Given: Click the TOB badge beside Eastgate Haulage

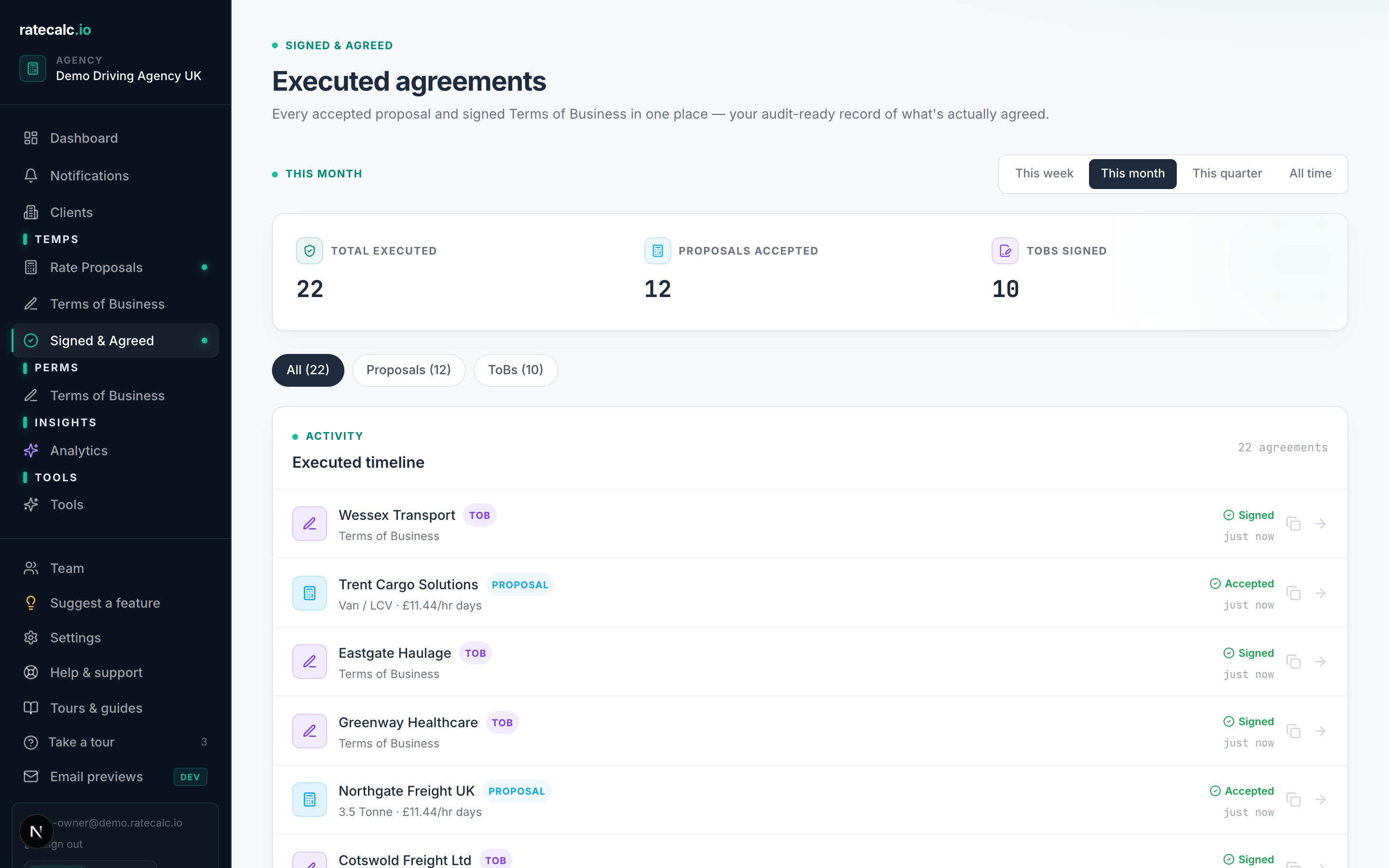Looking at the screenshot, I should point(475,653).
